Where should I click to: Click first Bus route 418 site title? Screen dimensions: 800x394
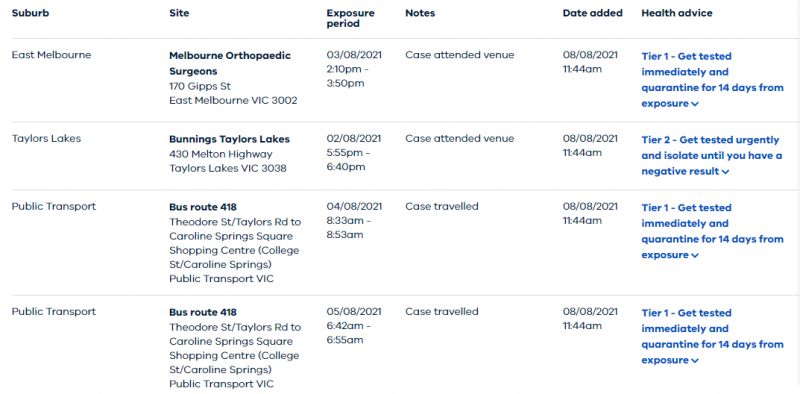click(x=203, y=207)
